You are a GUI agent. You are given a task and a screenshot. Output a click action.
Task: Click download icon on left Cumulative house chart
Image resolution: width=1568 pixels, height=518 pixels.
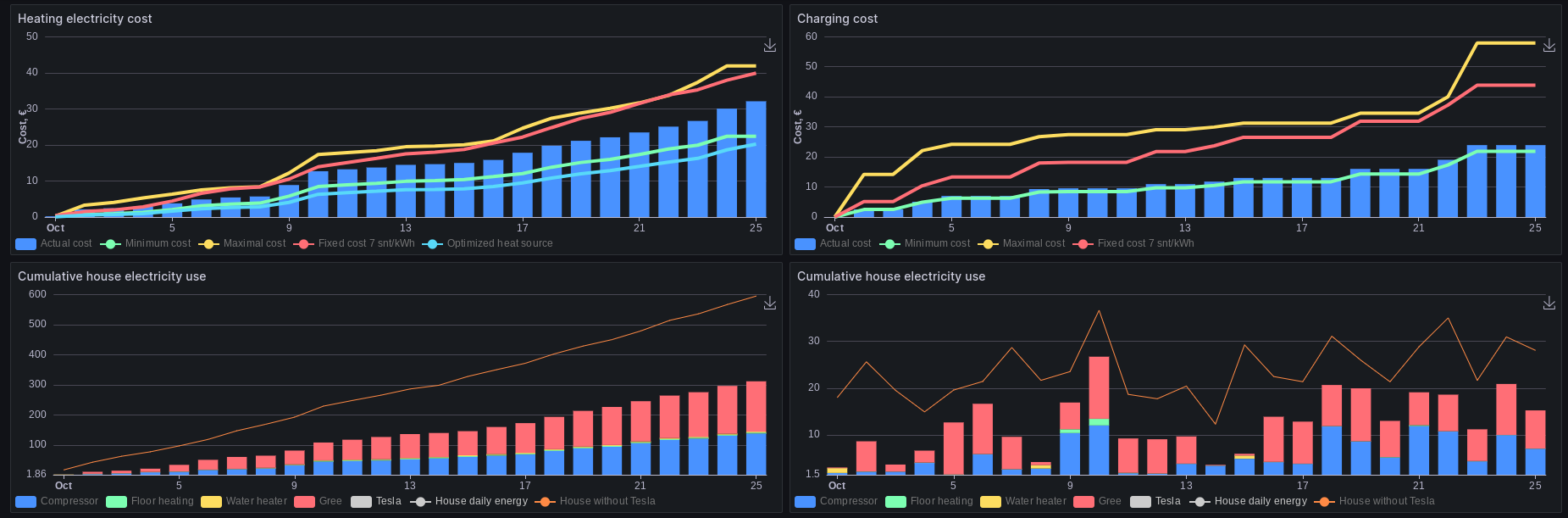click(769, 304)
